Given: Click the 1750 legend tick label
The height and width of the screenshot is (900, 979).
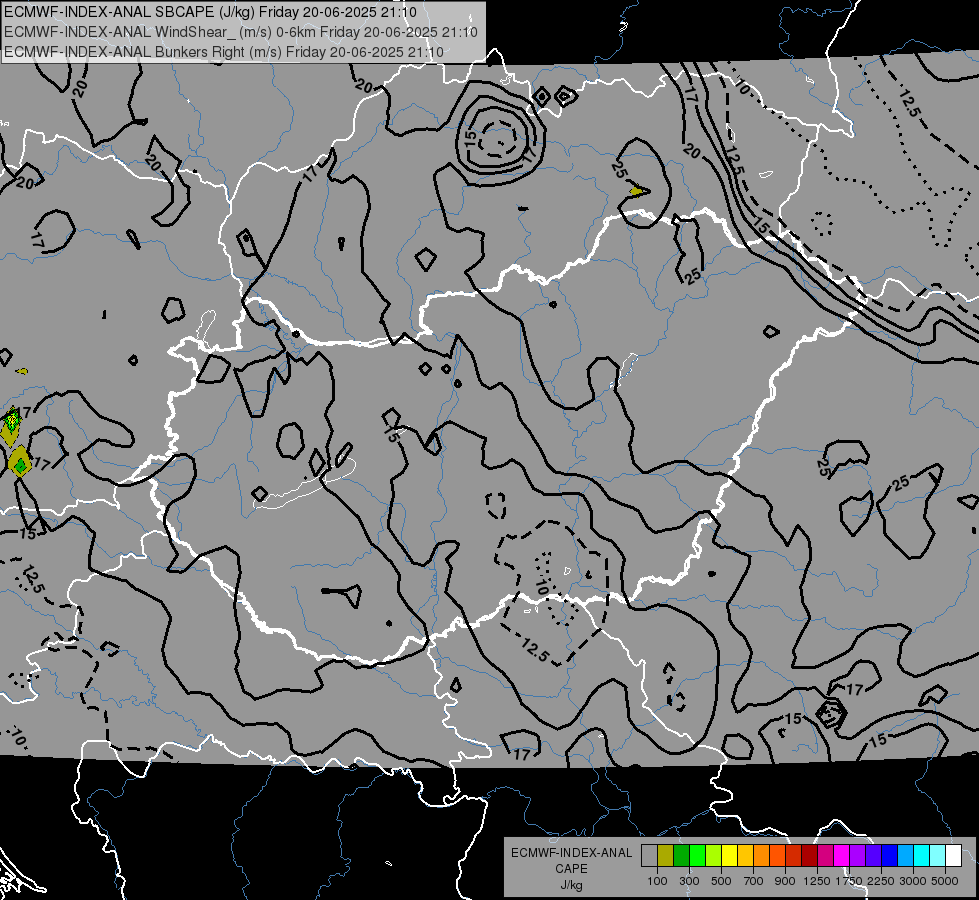Looking at the screenshot, I should click(850, 881).
